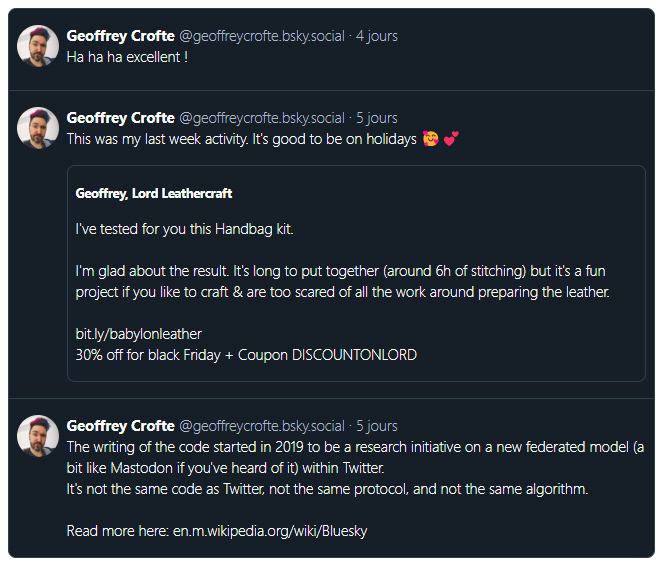
Task: Open Geoffrey Crofte's name on the holidays post
Action: pyautogui.click(x=120, y=118)
